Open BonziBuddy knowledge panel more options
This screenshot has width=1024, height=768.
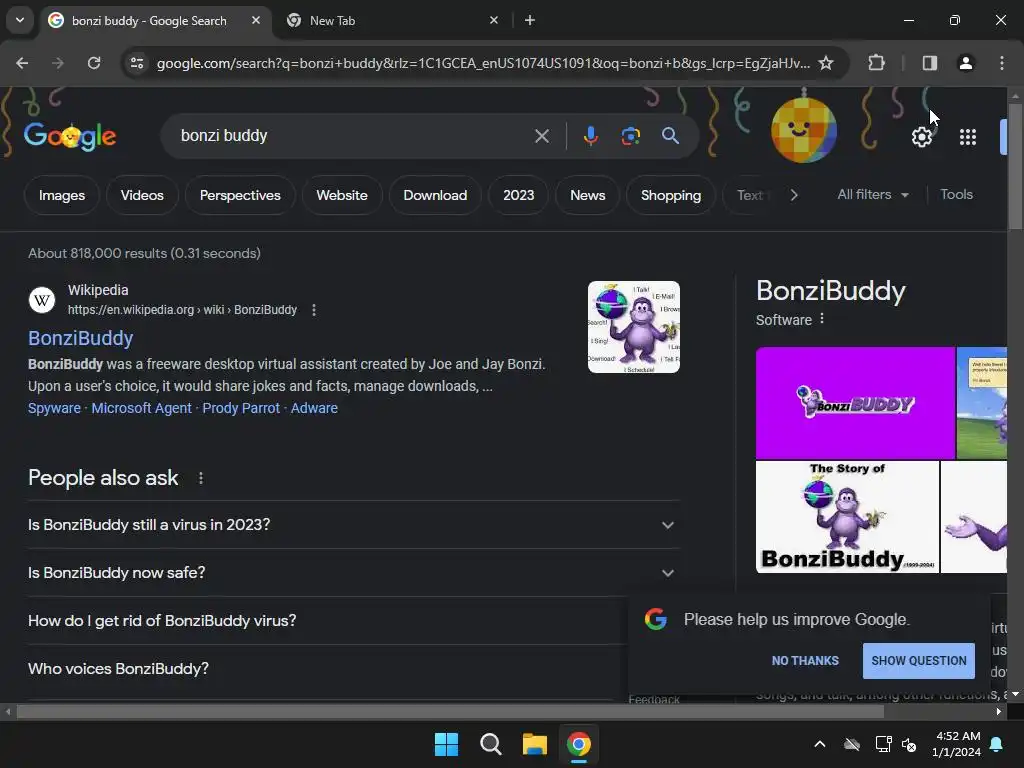point(822,319)
